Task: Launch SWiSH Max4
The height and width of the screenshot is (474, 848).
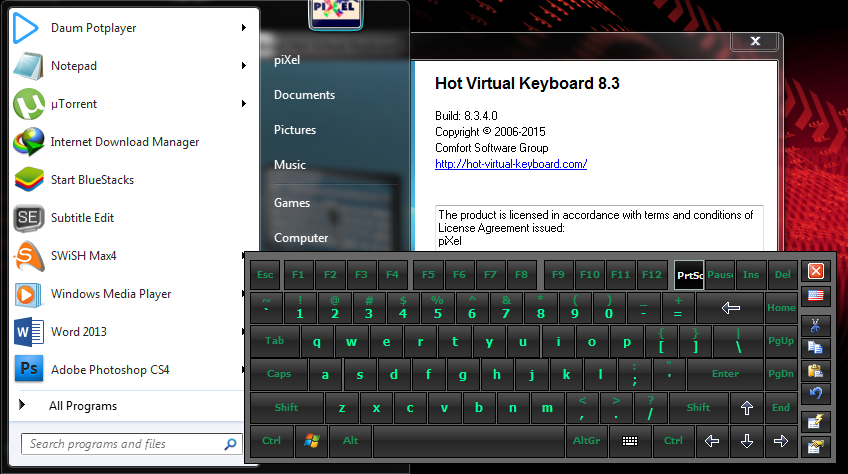Action: point(127,255)
